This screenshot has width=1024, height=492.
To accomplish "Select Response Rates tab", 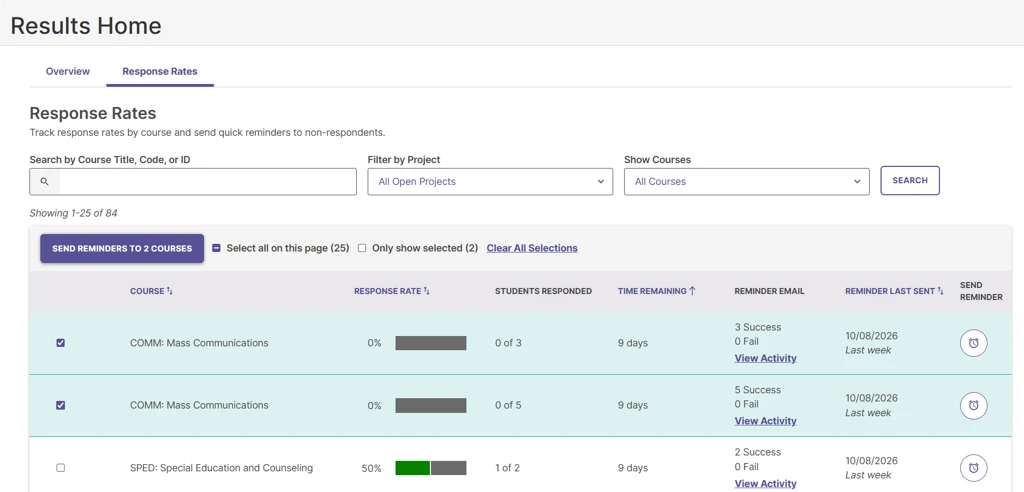I will click(x=160, y=71).
